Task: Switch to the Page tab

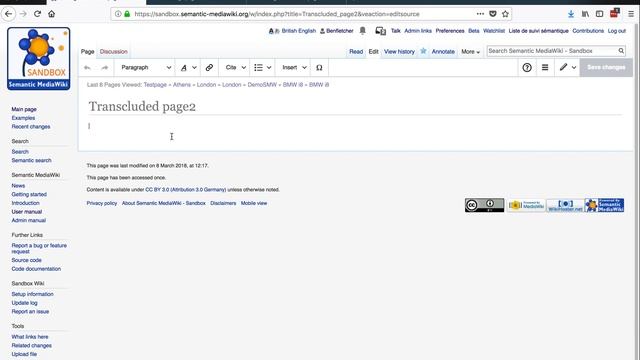Action: 87,51
